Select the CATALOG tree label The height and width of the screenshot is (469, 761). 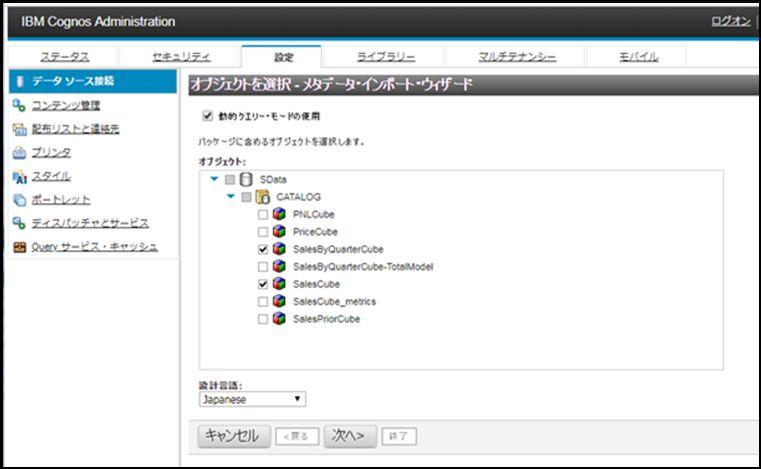tap(298, 197)
